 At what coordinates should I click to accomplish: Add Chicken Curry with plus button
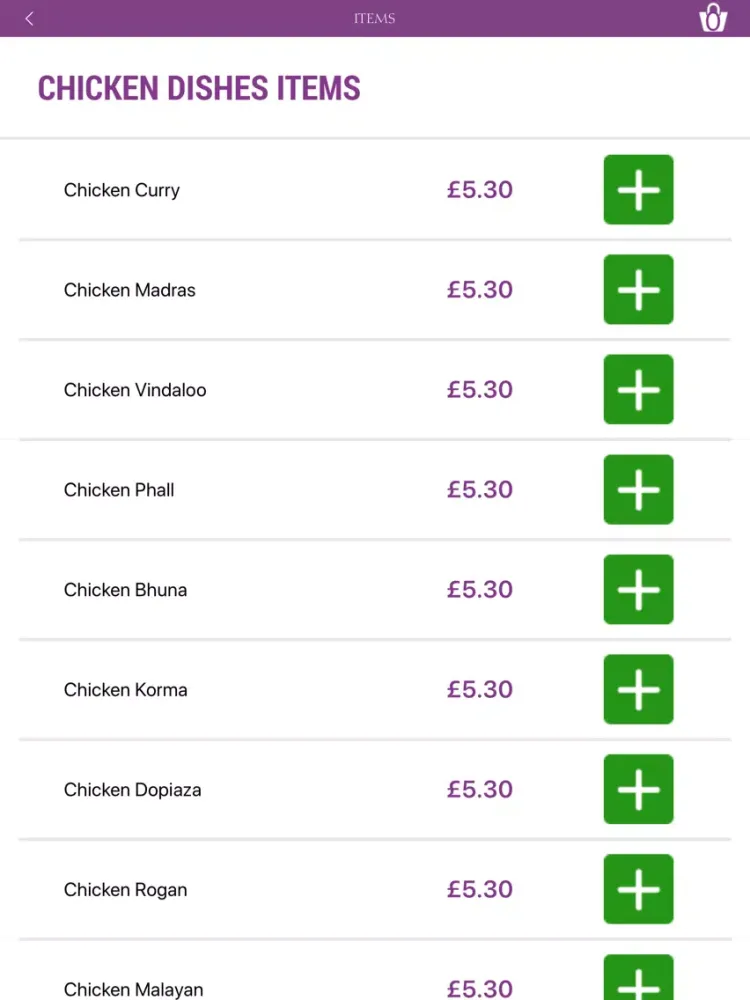click(x=638, y=189)
